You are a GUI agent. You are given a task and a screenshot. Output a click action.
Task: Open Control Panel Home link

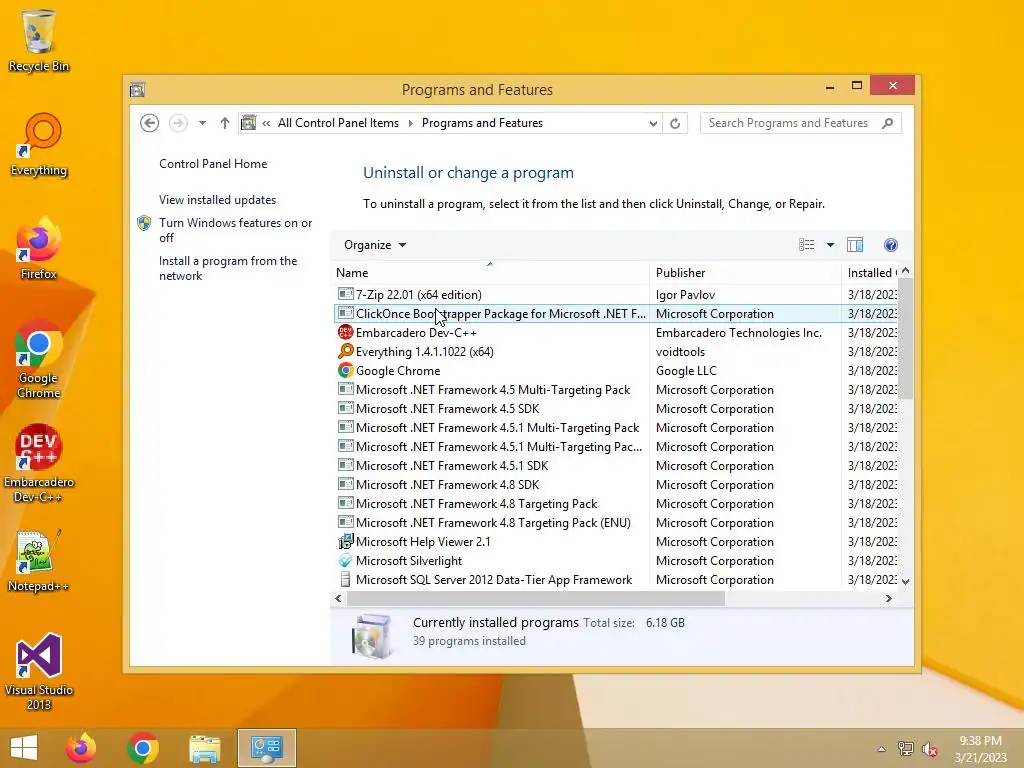213,164
